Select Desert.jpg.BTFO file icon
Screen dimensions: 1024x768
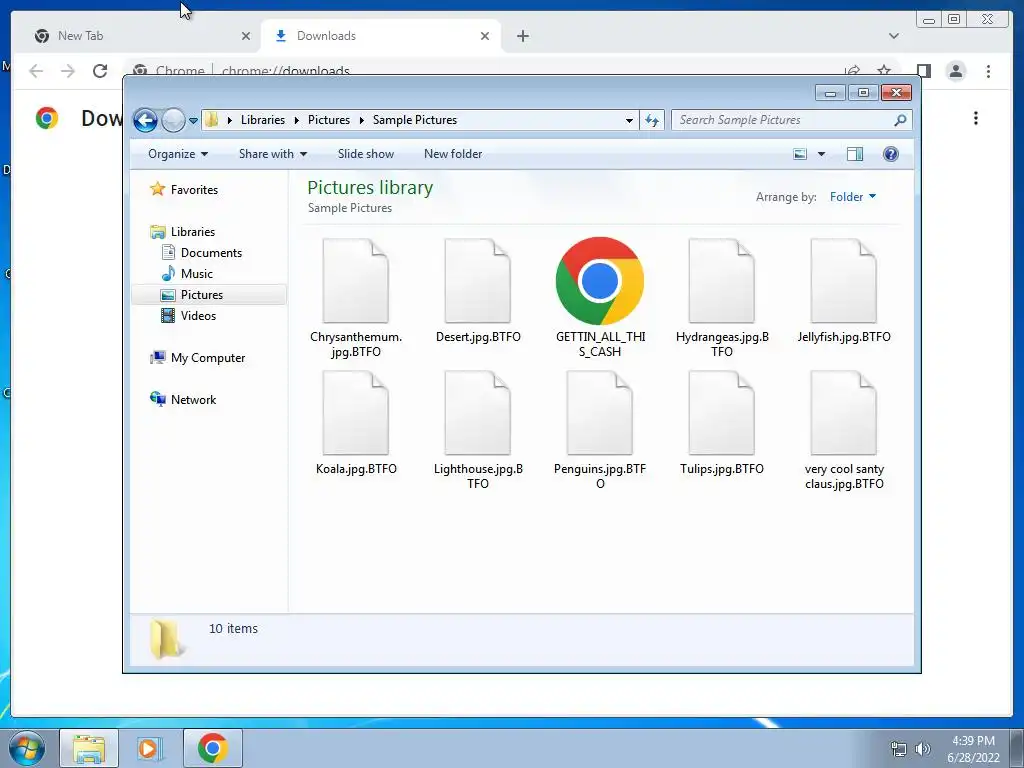(x=478, y=281)
